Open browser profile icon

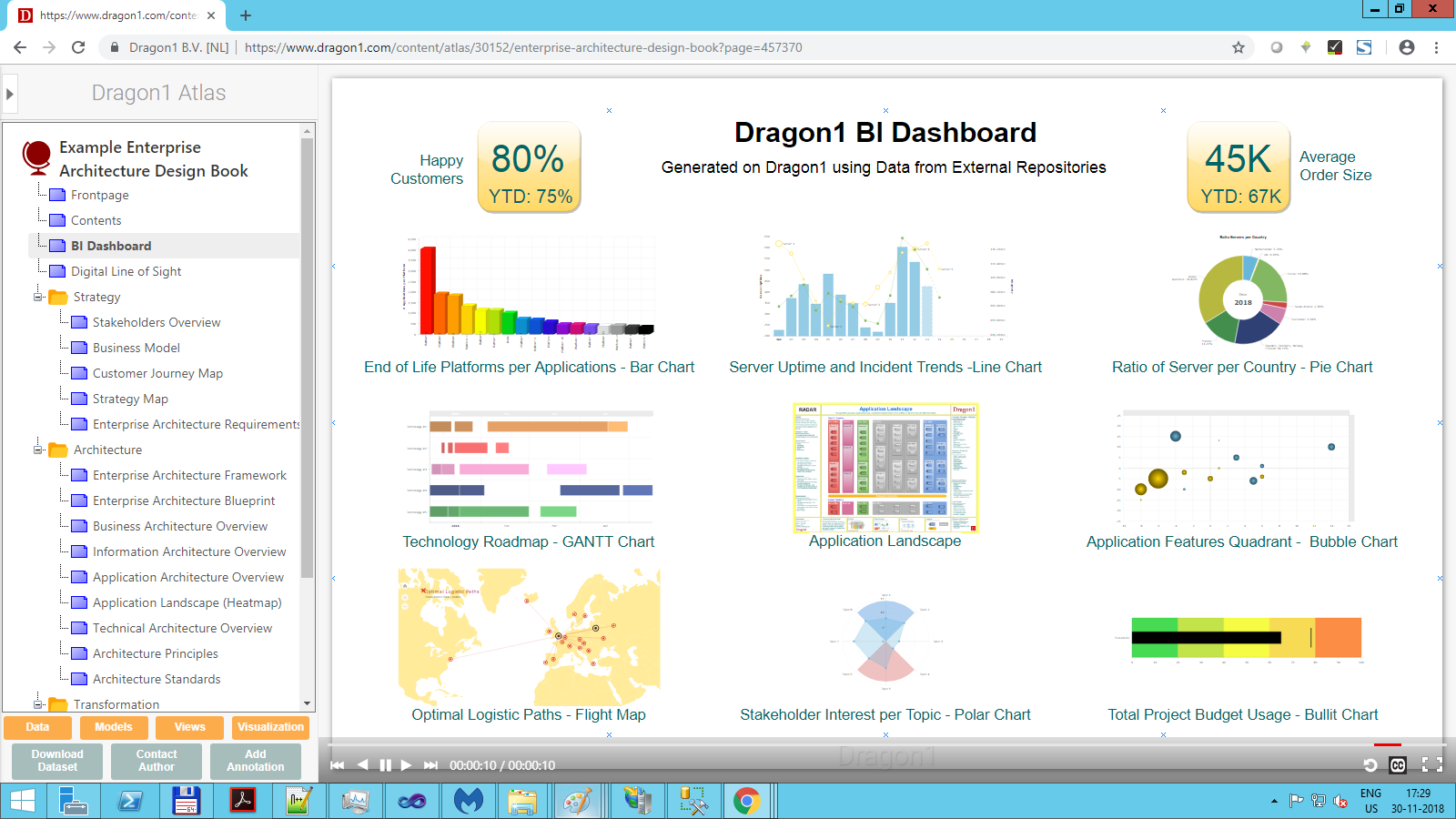[x=1407, y=47]
